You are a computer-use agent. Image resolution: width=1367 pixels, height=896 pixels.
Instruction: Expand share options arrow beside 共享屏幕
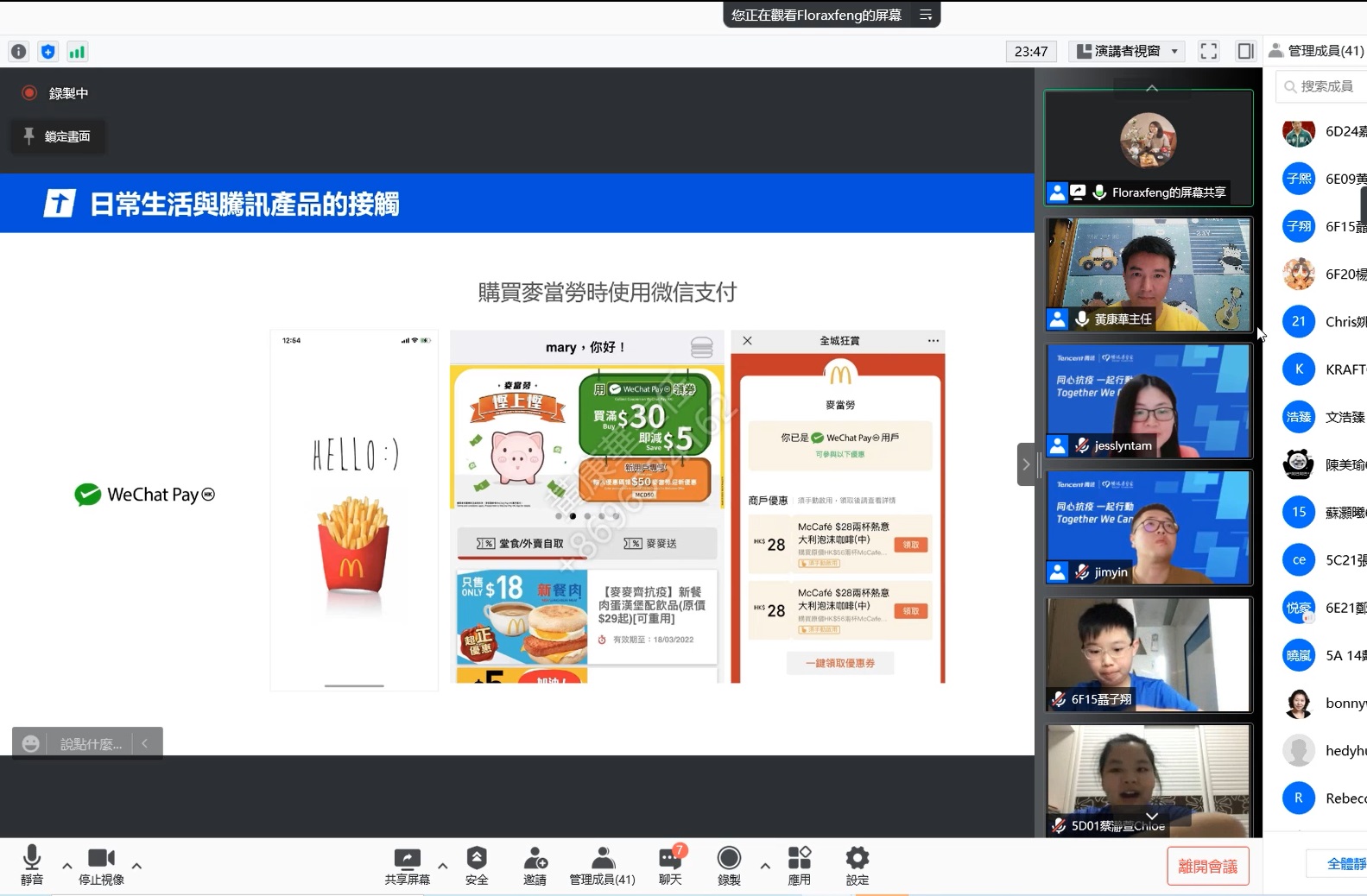click(x=443, y=865)
